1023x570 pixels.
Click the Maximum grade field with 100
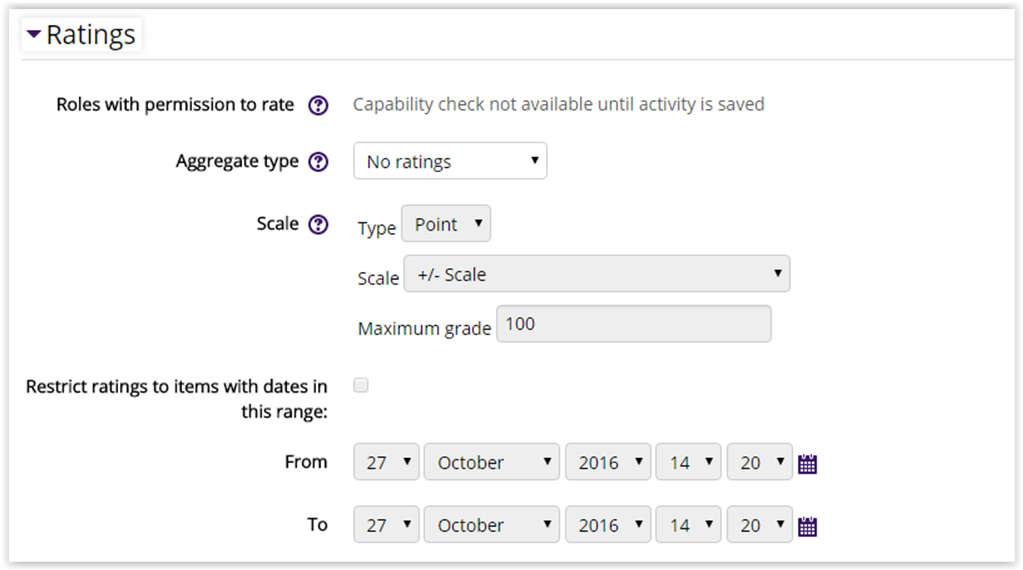[634, 324]
